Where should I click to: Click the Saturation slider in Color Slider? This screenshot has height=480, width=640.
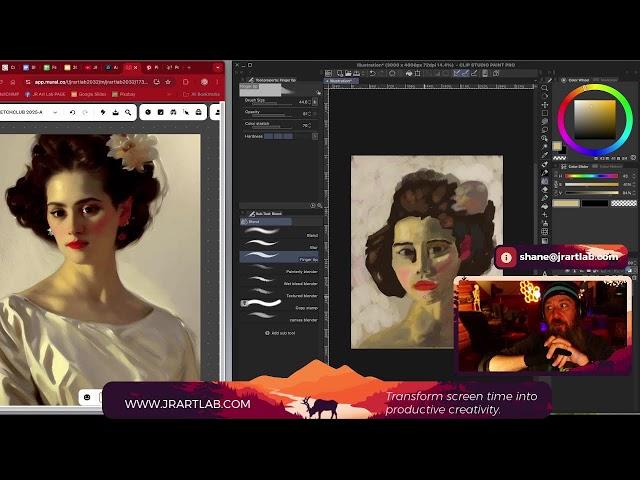pyautogui.click(x=591, y=184)
